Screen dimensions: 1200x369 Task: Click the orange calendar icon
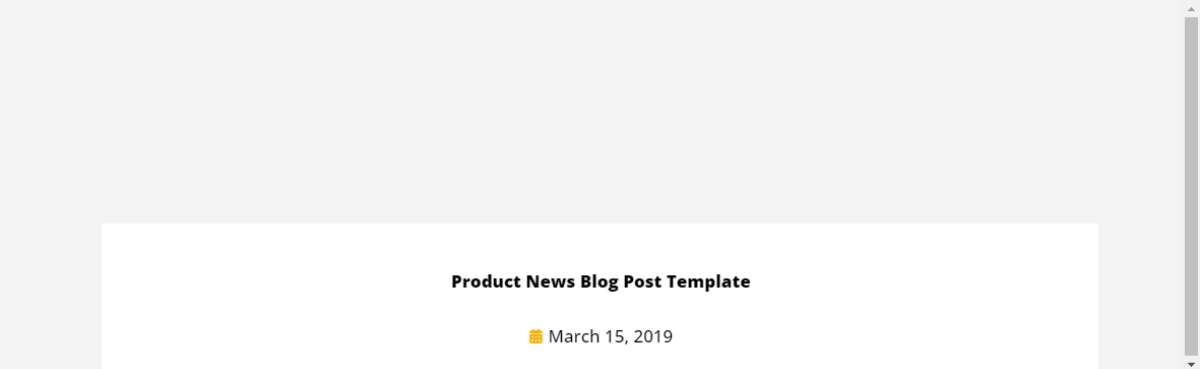[536, 336]
